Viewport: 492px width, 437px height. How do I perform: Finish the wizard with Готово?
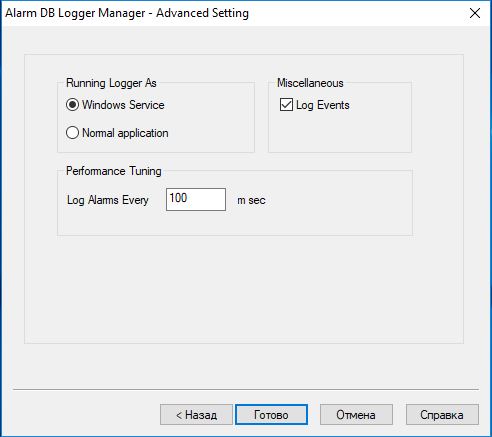coord(271,415)
